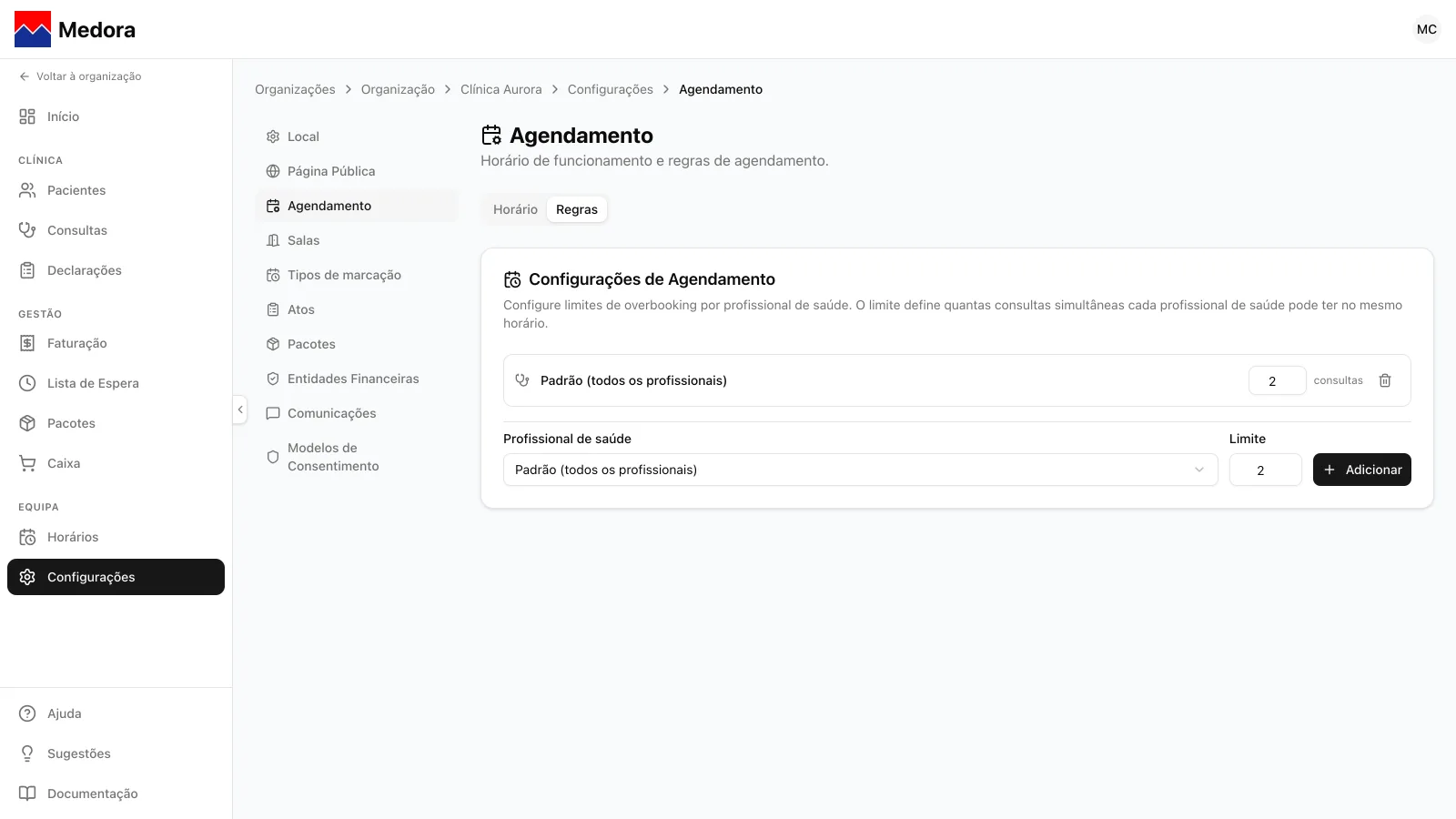Open Pacotes in the settings menu
The image size is (1456, 819).
(x=357, y=344)
